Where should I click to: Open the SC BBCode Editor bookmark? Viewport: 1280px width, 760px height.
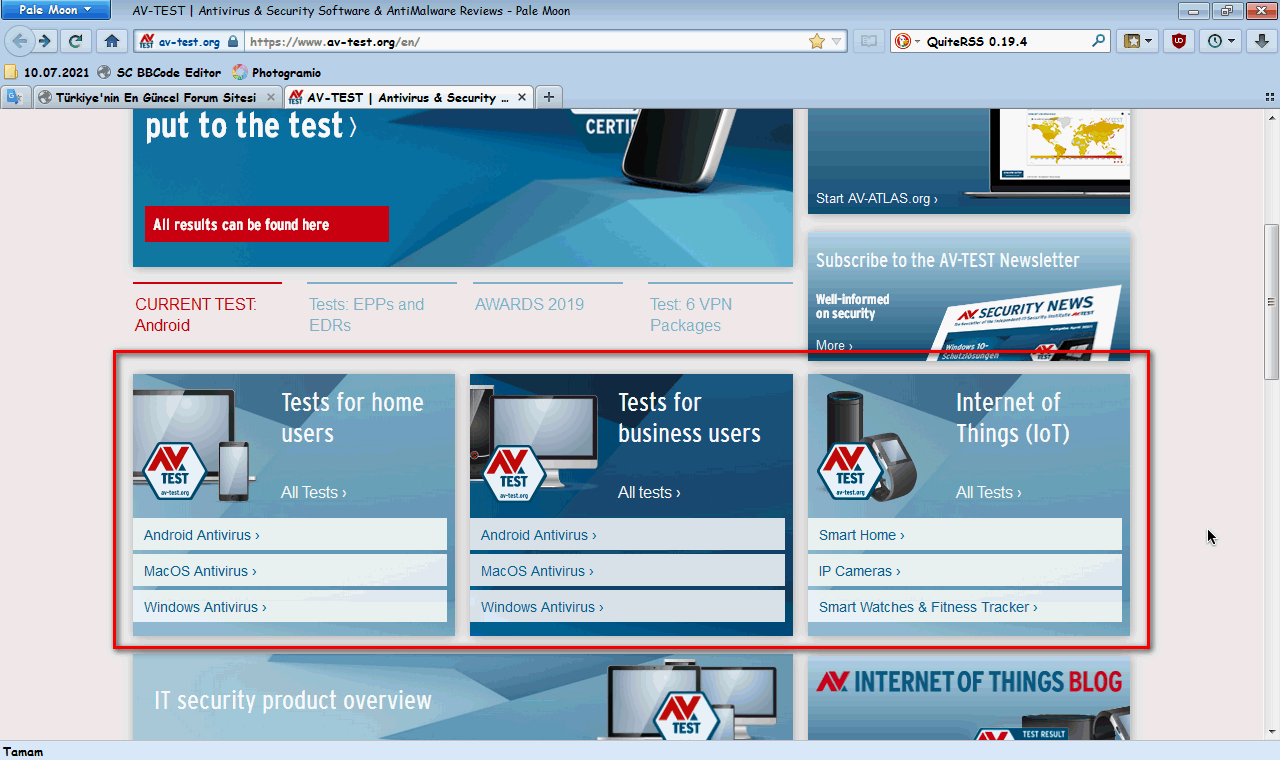click(x=159, y=72)
